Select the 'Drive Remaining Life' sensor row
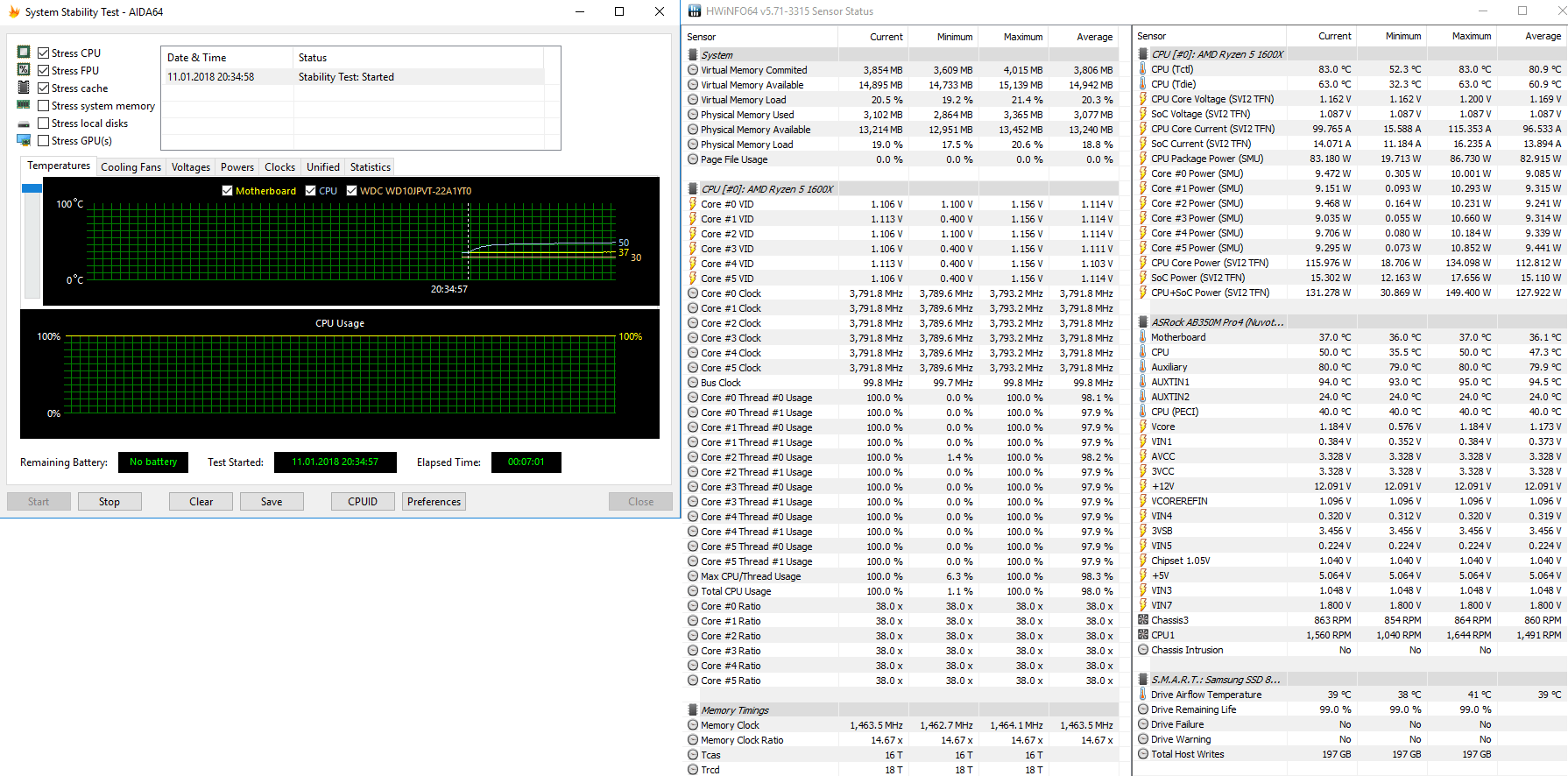Screen dimensions: 1568x776 coord(1349,709)
